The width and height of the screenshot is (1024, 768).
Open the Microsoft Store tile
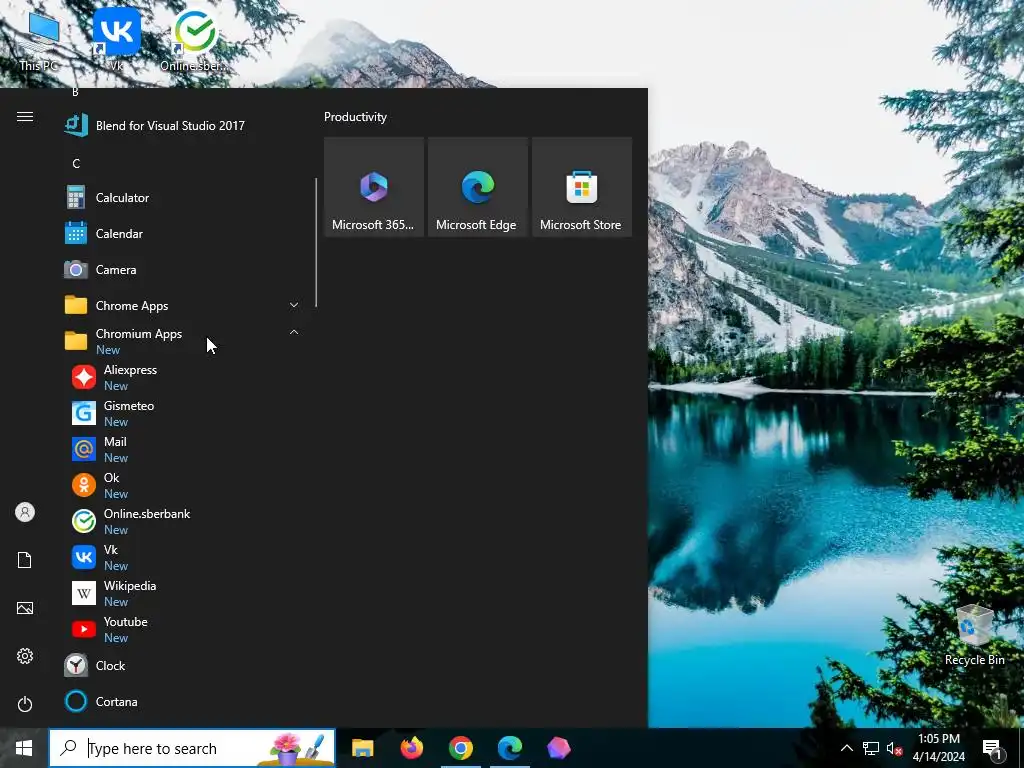click(582, 187)
